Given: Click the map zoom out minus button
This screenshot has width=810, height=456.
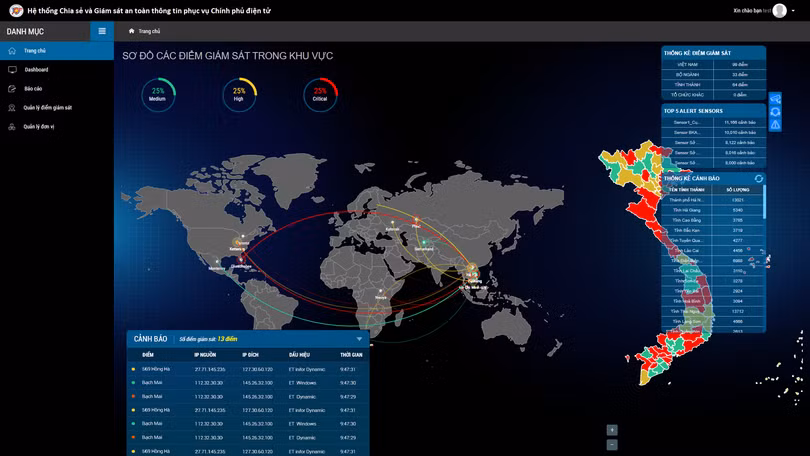Looking at the screenshot, I should [x=612, y=445].
